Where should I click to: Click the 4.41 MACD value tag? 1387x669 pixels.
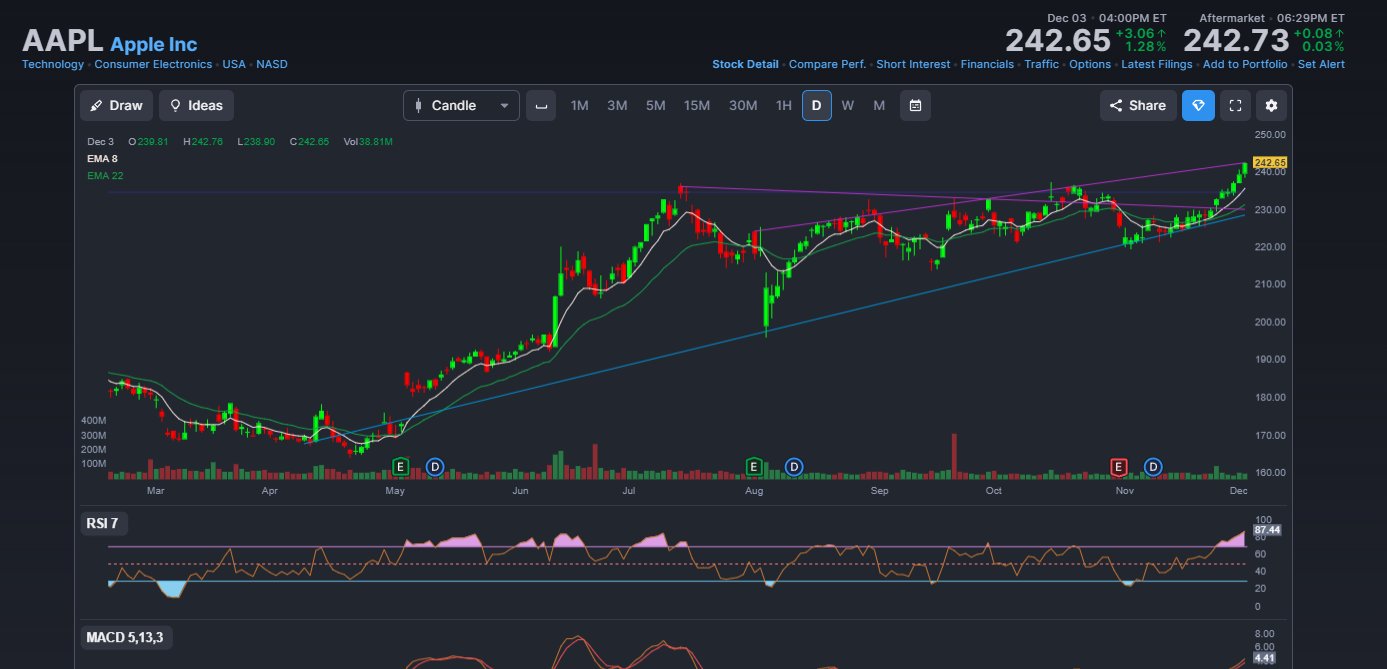tap(1264, 658)
